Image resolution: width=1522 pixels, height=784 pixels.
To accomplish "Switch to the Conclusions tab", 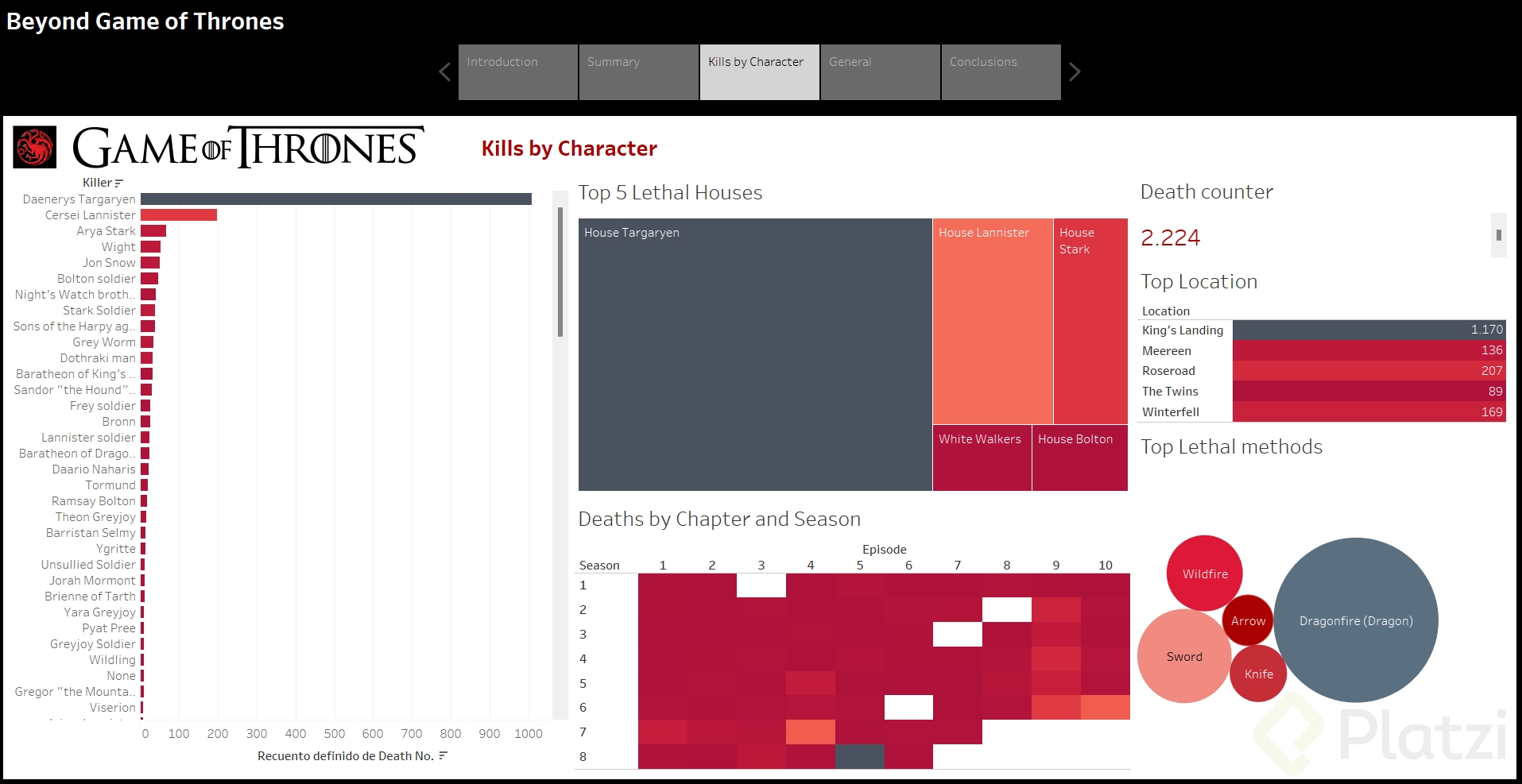I will click(x=1001, y=72).
